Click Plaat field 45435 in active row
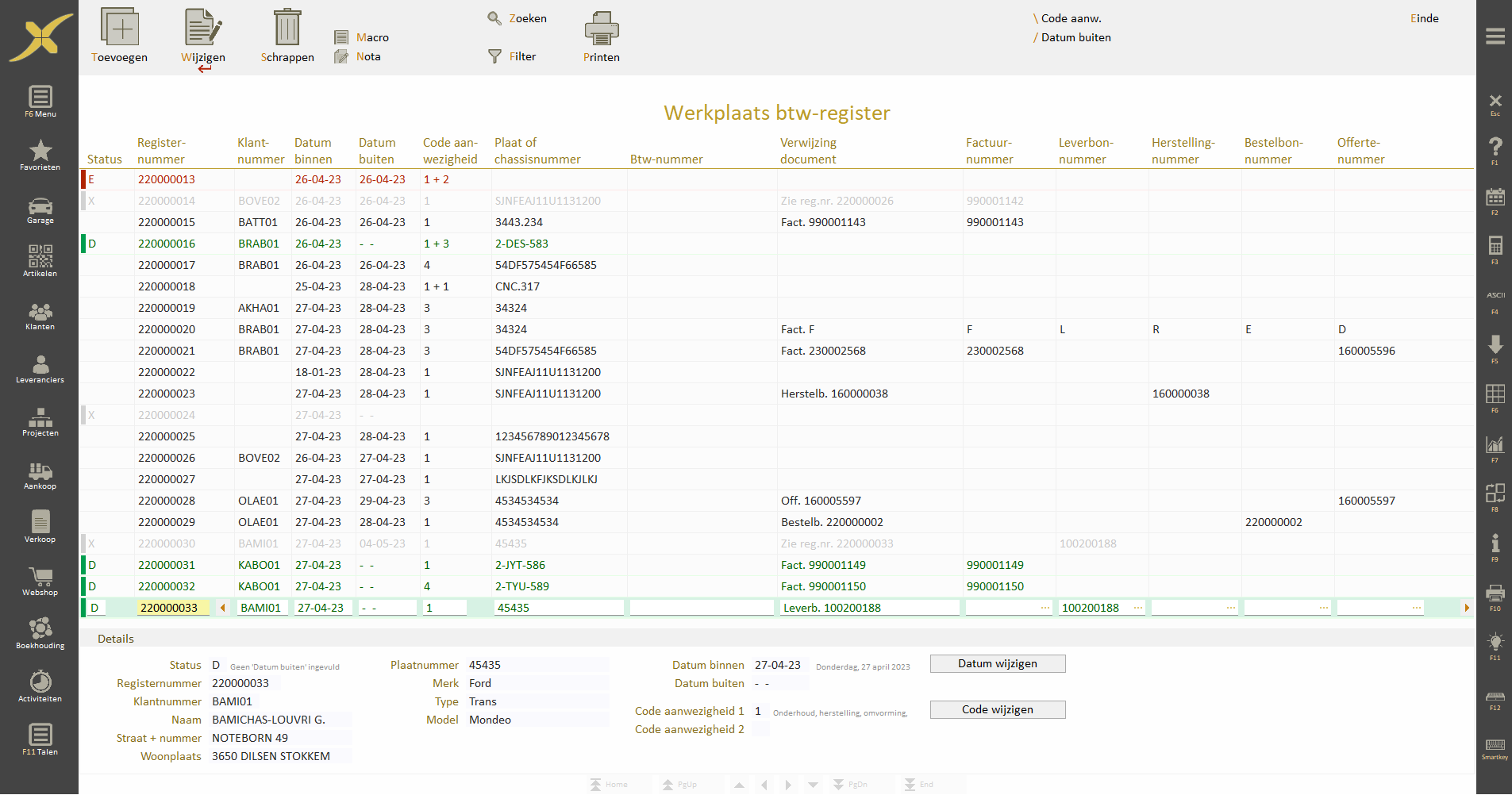Viewport: 1512px width, 795px height. click(559, 608)
